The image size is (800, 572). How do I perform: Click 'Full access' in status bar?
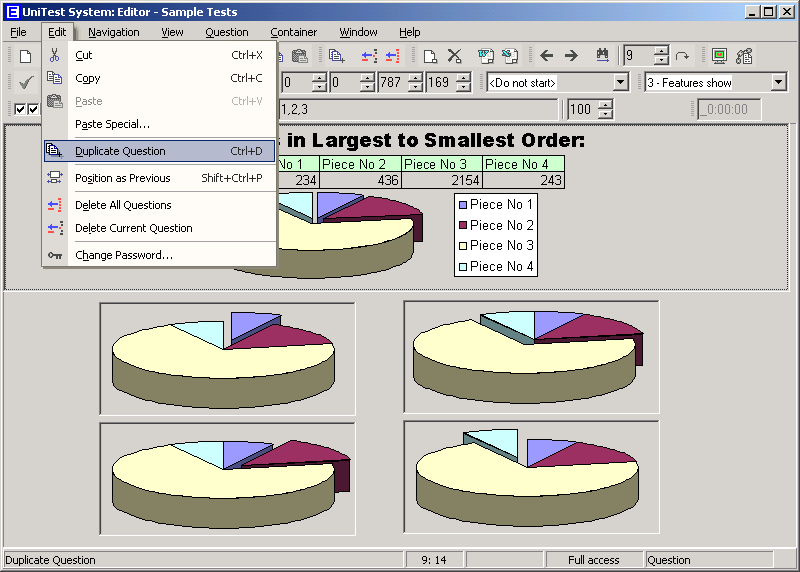[593, 560]
